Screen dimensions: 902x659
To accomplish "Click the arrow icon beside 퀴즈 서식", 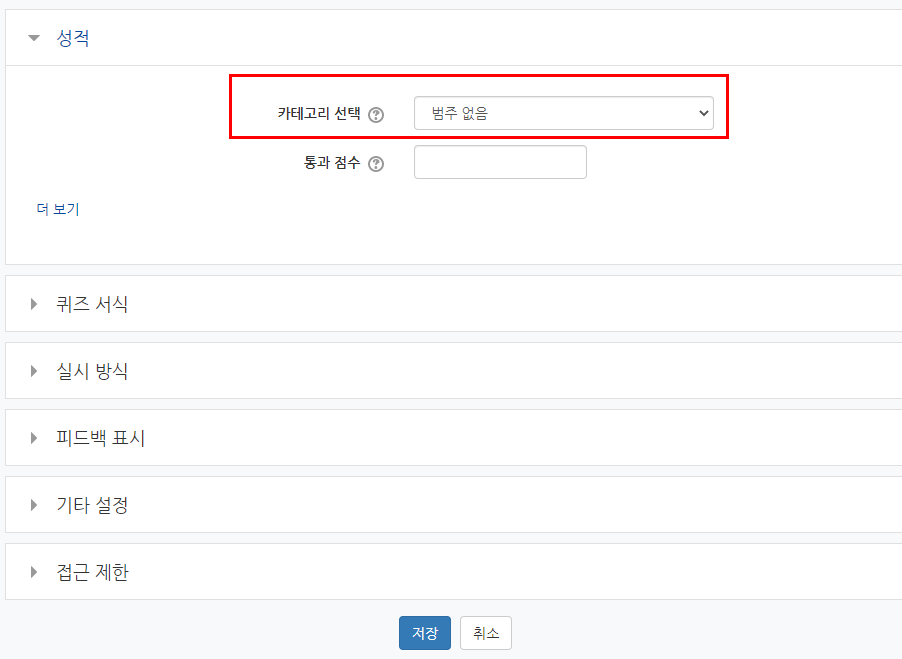I will (34, 304).
